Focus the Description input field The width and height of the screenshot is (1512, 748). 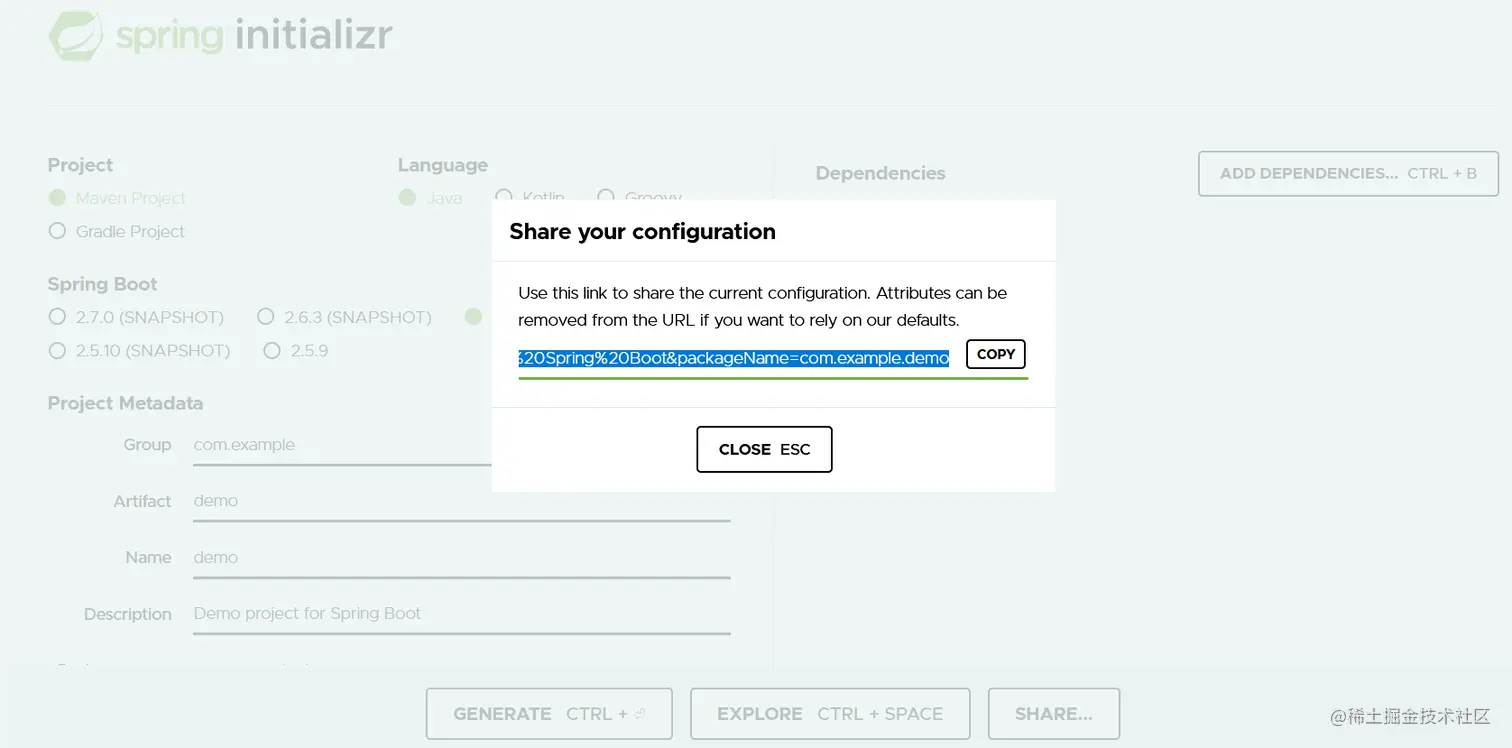[461, 614]
